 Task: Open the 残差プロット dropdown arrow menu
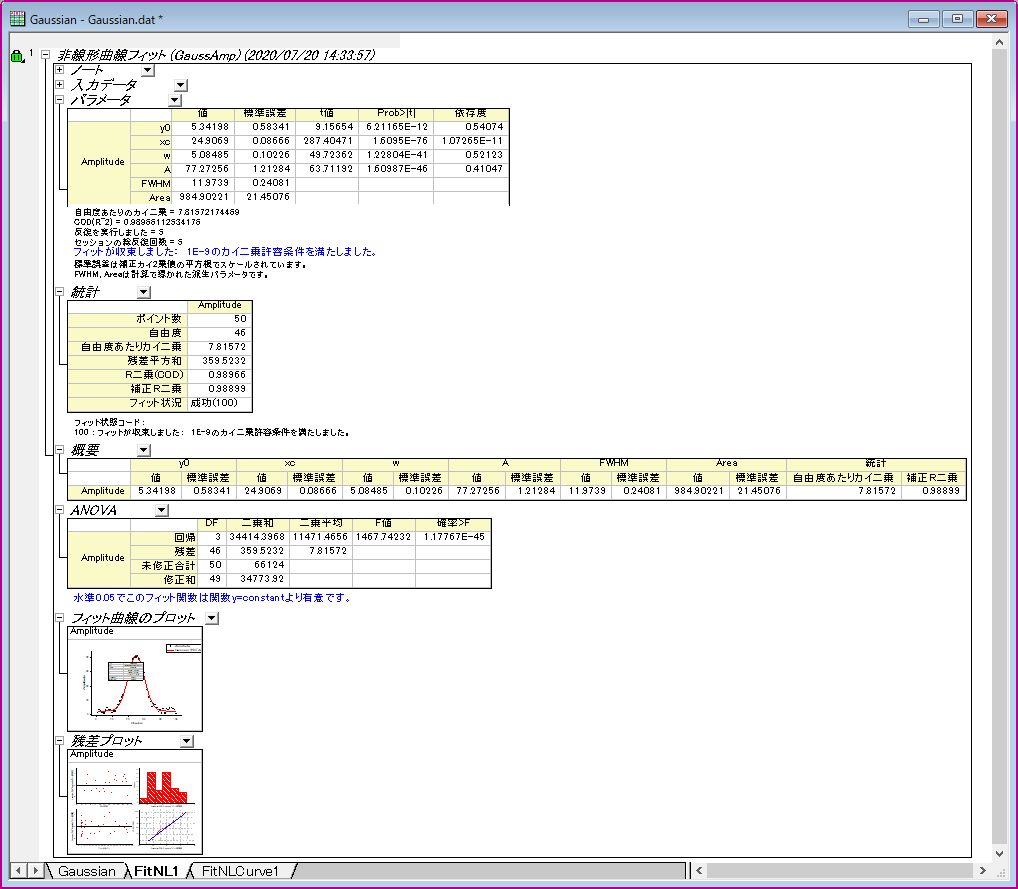187,741
